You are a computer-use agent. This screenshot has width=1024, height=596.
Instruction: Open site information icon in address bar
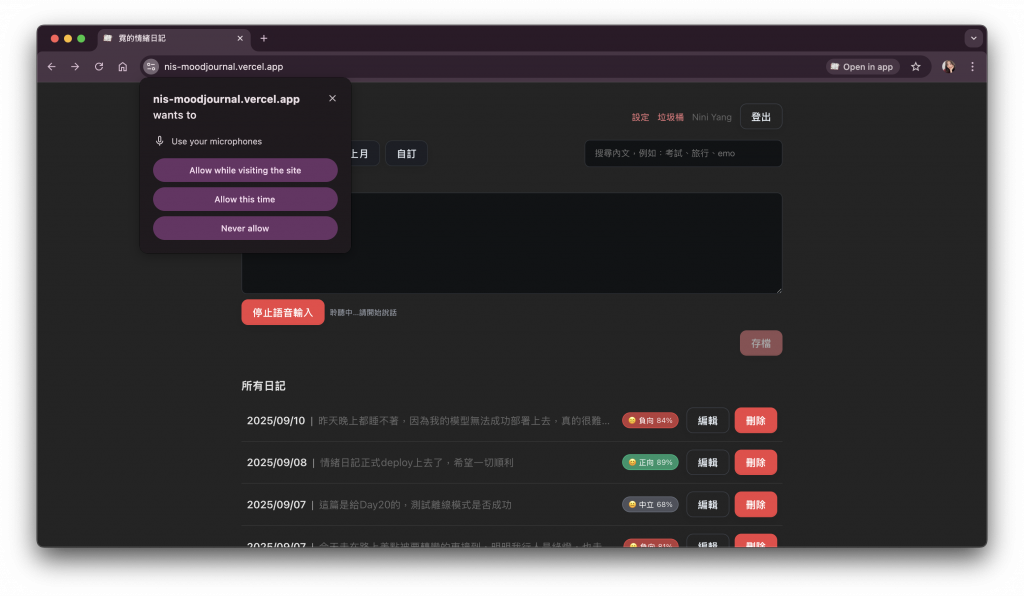point(151,67)
